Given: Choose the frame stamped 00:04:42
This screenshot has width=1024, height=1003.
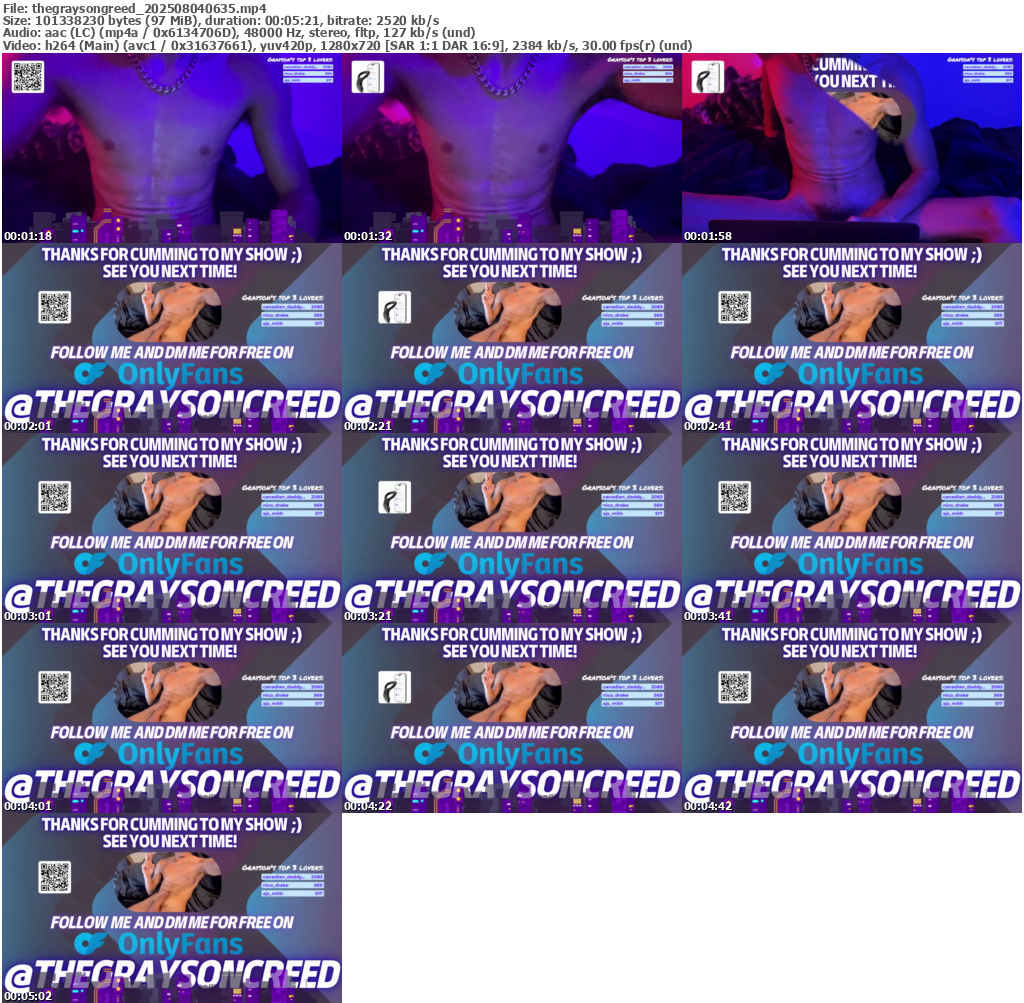Looking at the screenshot, I should (852, 718).
